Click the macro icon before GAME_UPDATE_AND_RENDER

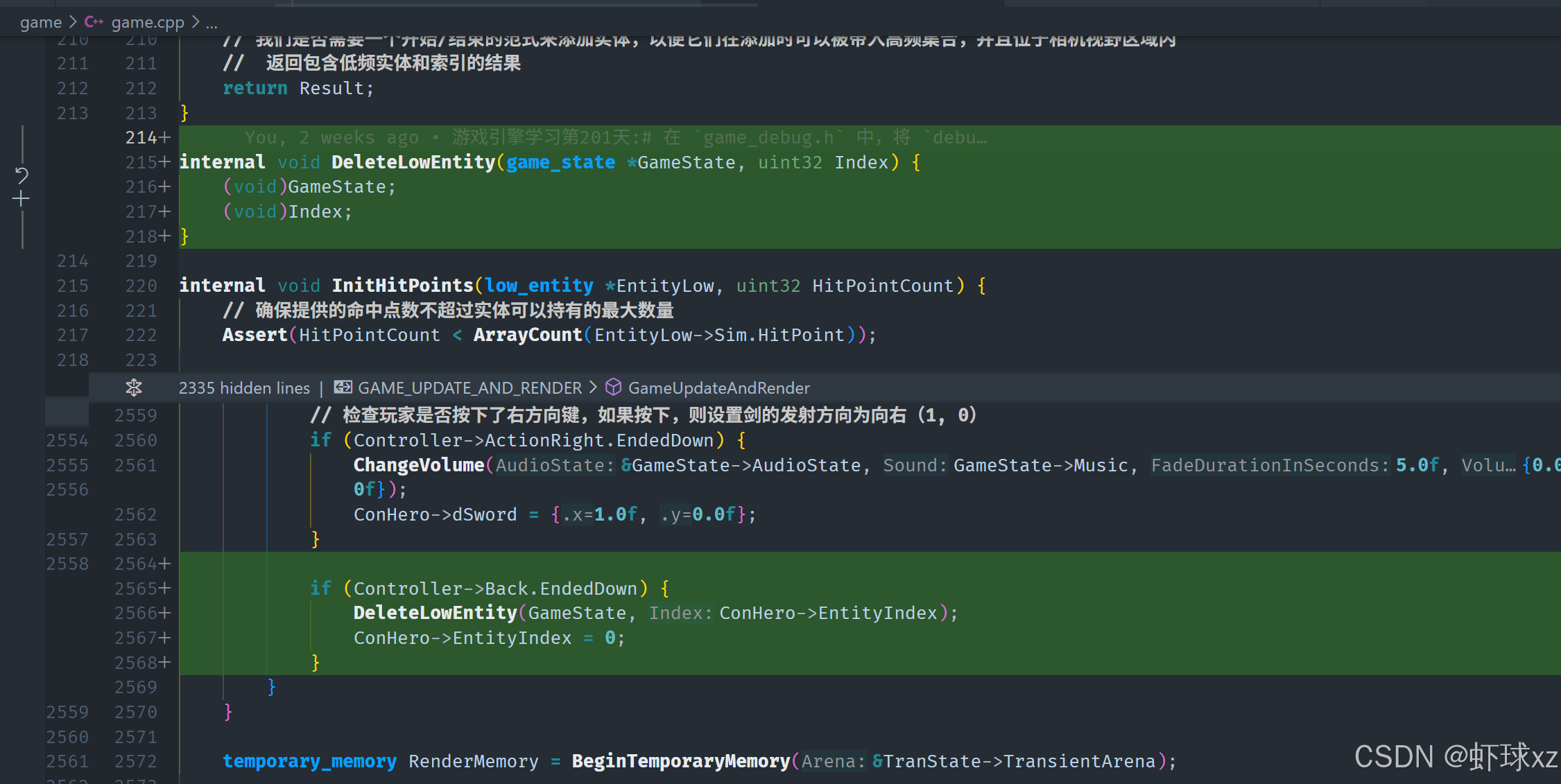[343, 387]
